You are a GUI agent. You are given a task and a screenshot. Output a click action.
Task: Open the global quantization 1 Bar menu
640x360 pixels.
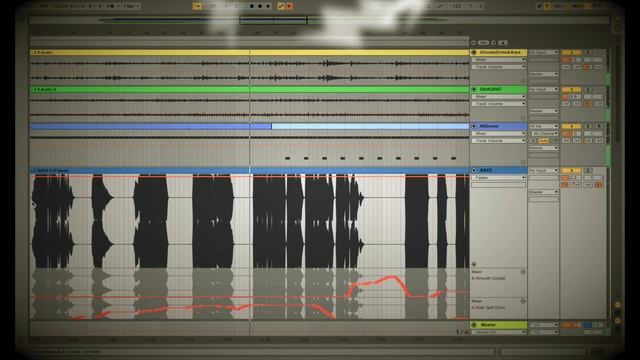pyautogui.click(x=131, y=6)
